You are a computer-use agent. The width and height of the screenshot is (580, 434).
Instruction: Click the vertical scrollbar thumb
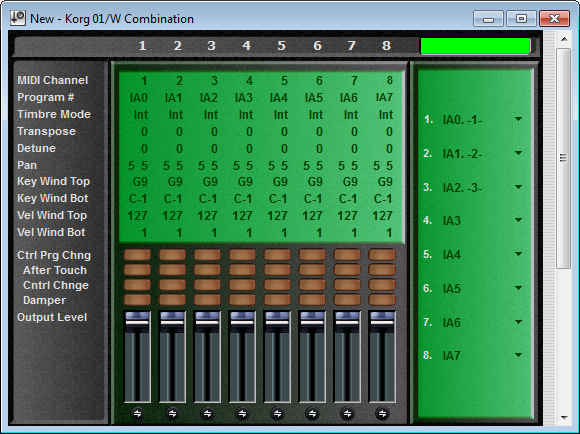click(564, 158)
